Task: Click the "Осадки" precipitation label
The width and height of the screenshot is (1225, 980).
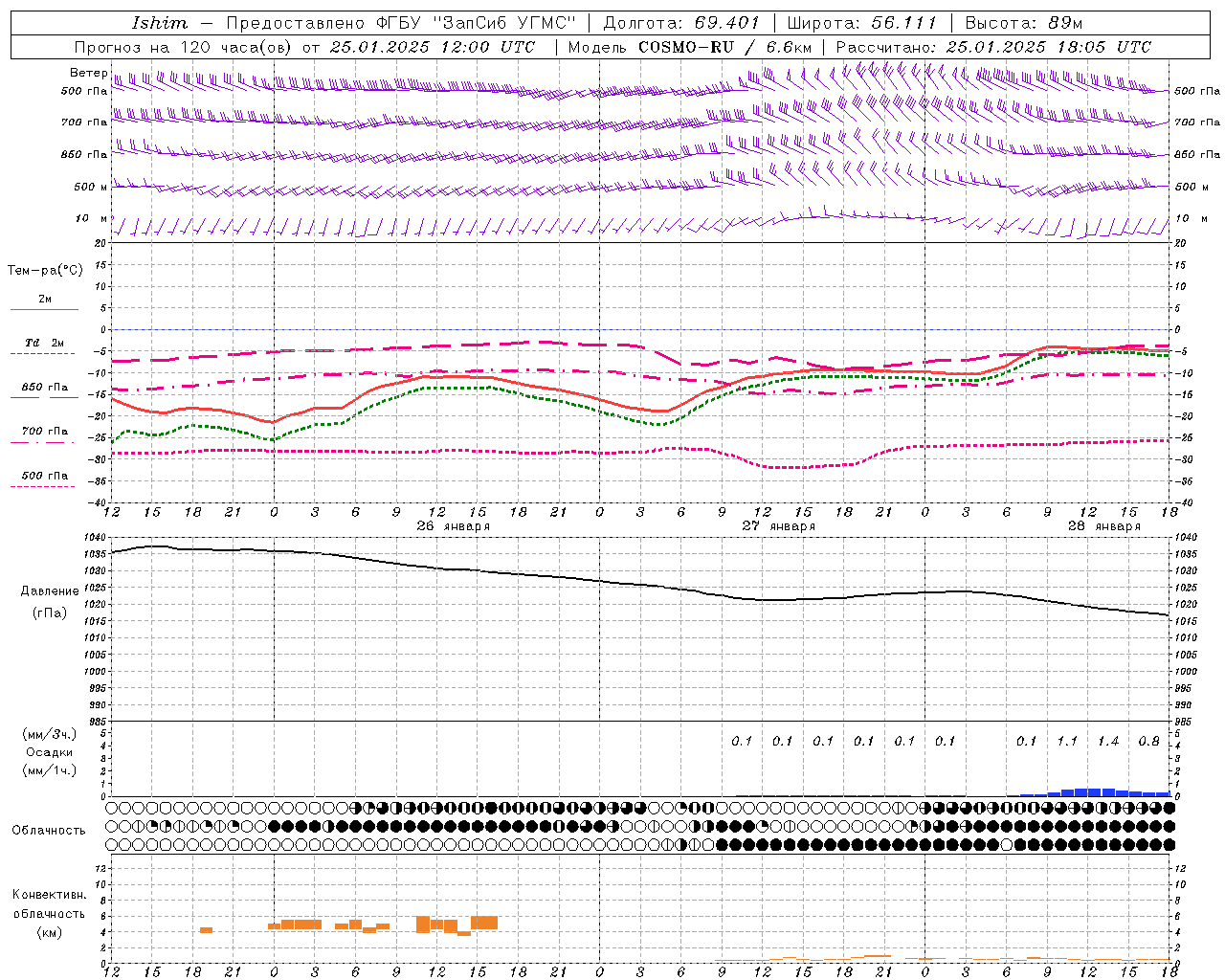Action: 50,752
